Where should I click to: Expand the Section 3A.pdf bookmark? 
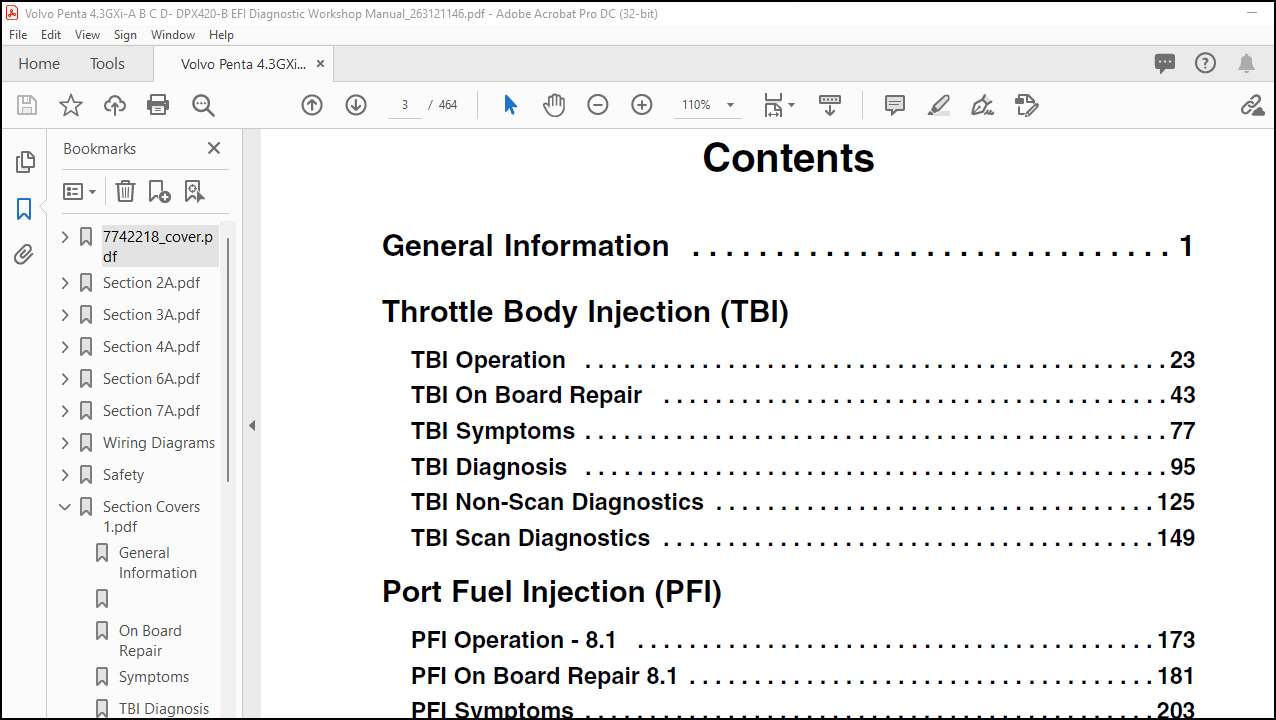(65, 315)
